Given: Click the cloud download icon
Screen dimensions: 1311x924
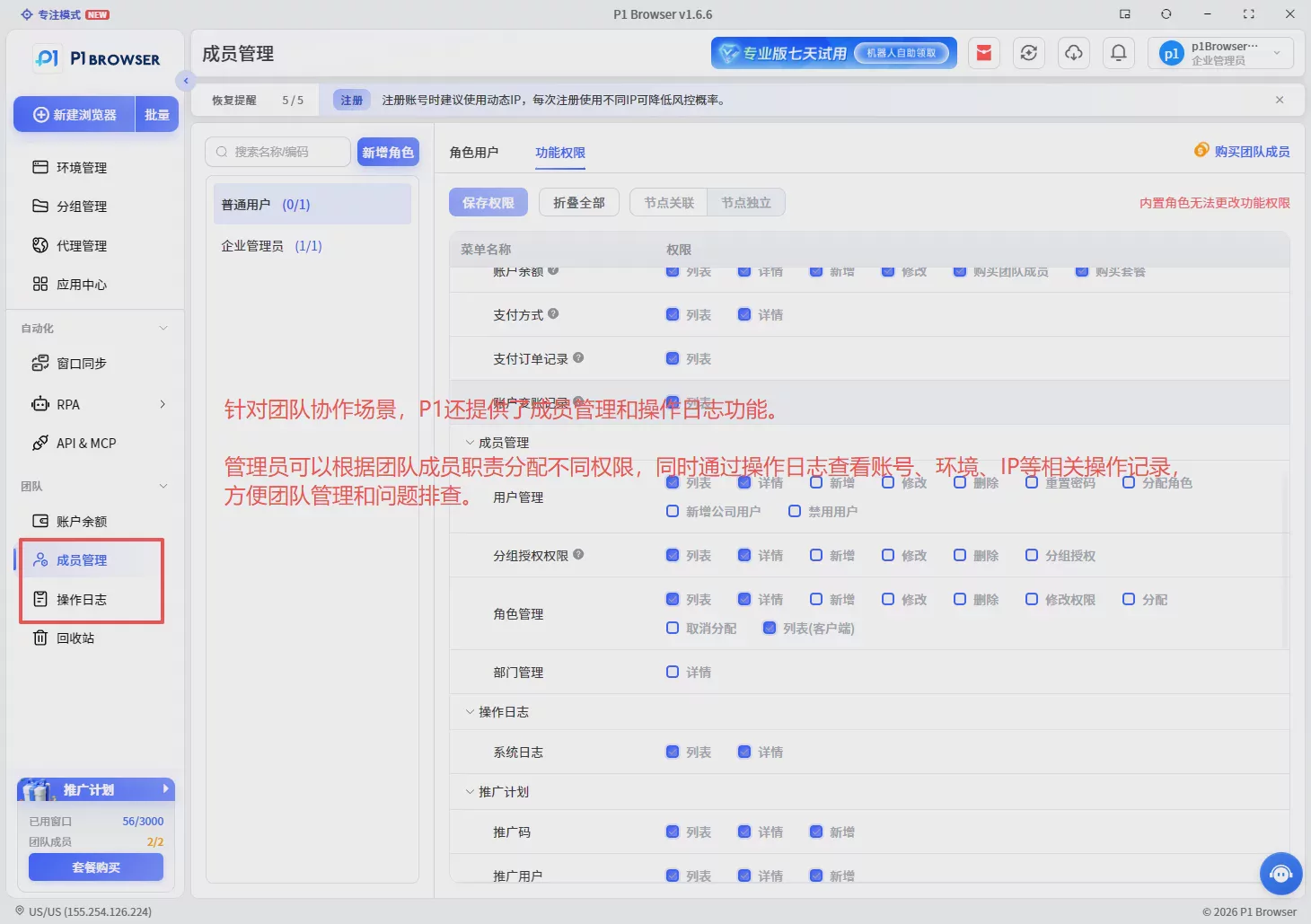Looking at the screenshot, I should tap(1074, 53).
